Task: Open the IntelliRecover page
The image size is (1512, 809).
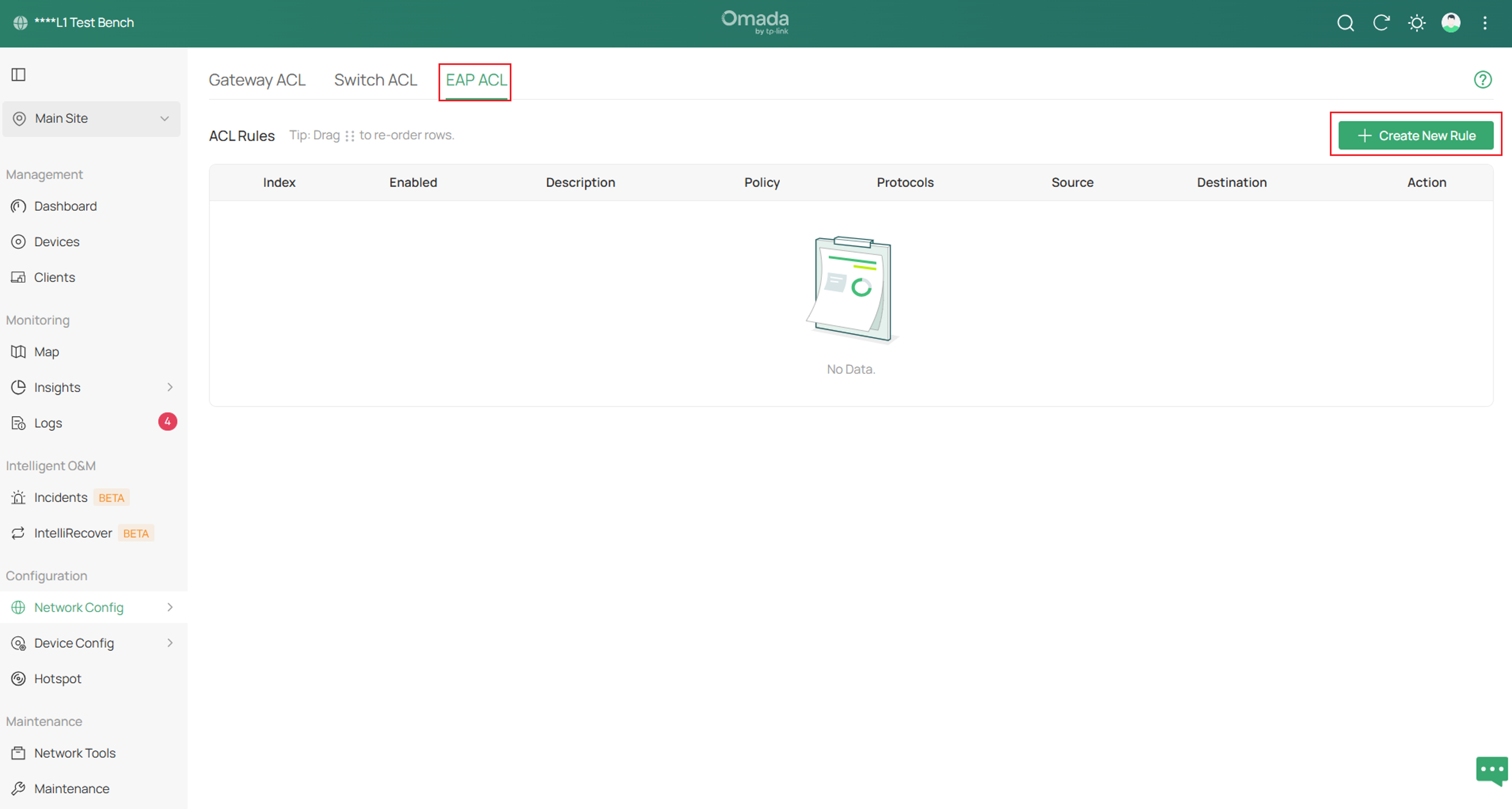Action: click(x=73, y=533)
